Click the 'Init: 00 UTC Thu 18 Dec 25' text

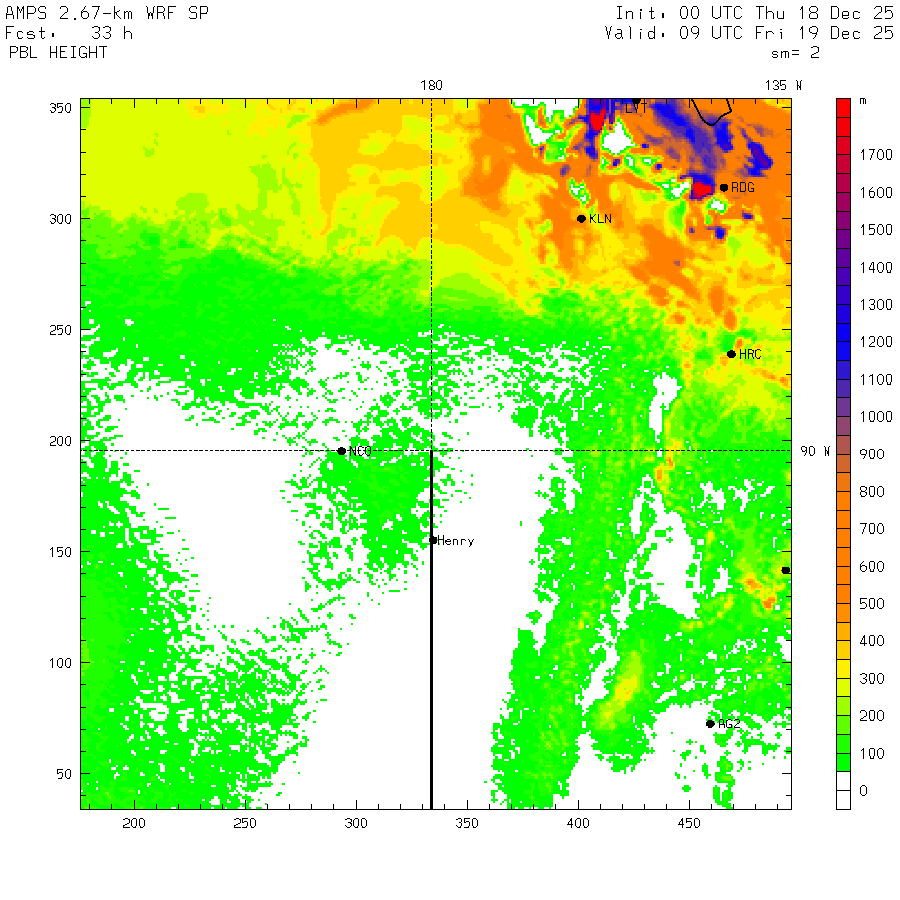point(754,13)
